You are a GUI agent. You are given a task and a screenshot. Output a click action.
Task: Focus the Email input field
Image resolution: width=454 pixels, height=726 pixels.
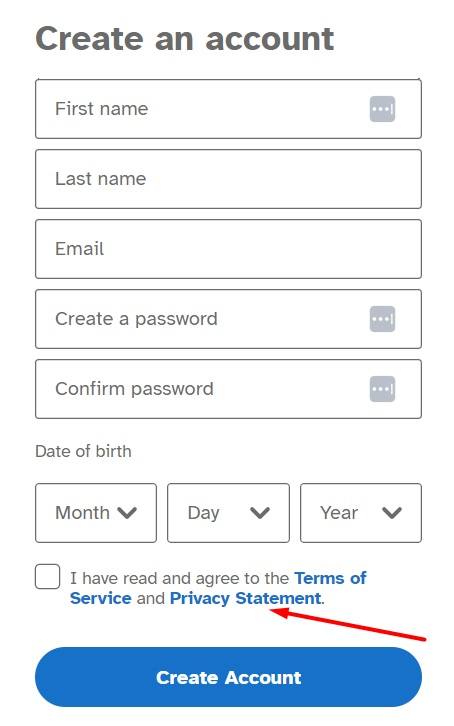[228, 249]
